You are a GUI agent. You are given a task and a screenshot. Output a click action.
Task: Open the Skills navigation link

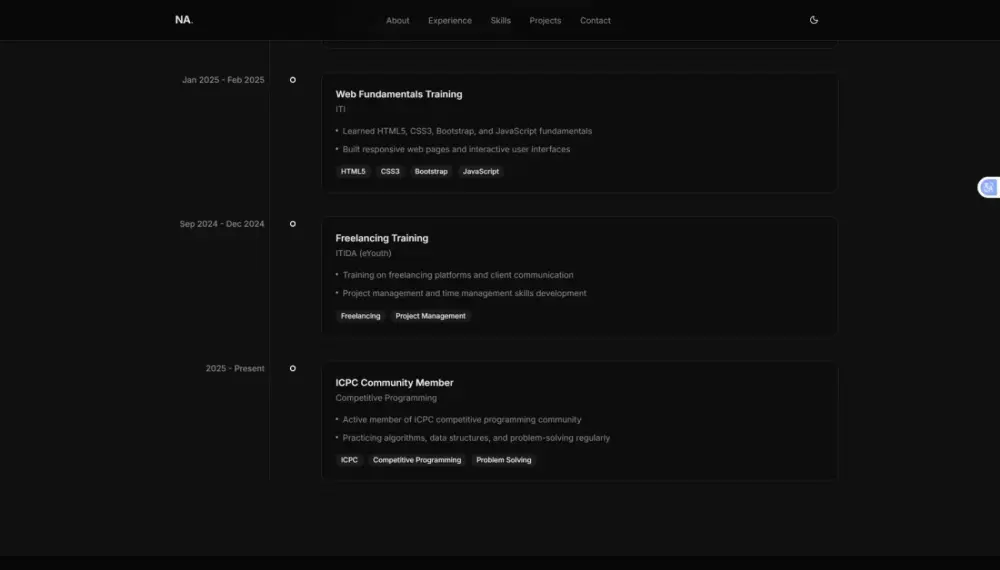(x=500, y=21)
